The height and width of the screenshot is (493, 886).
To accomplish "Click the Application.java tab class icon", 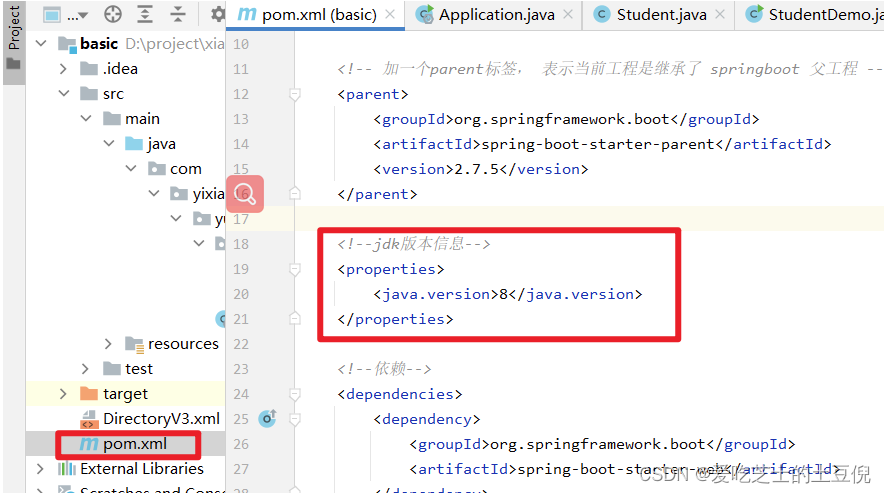I will coord(424,14).
